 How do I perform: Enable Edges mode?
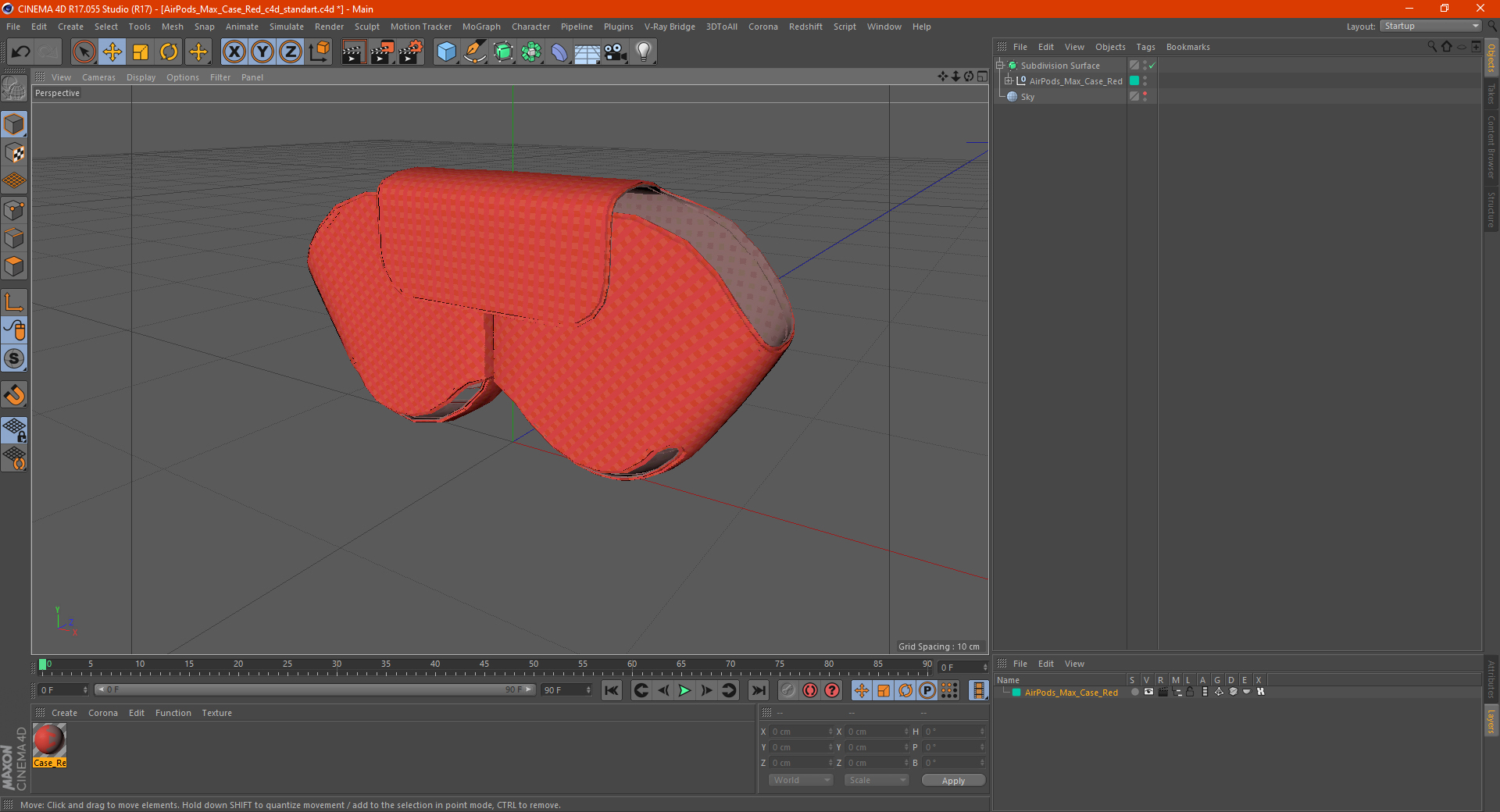15,238
